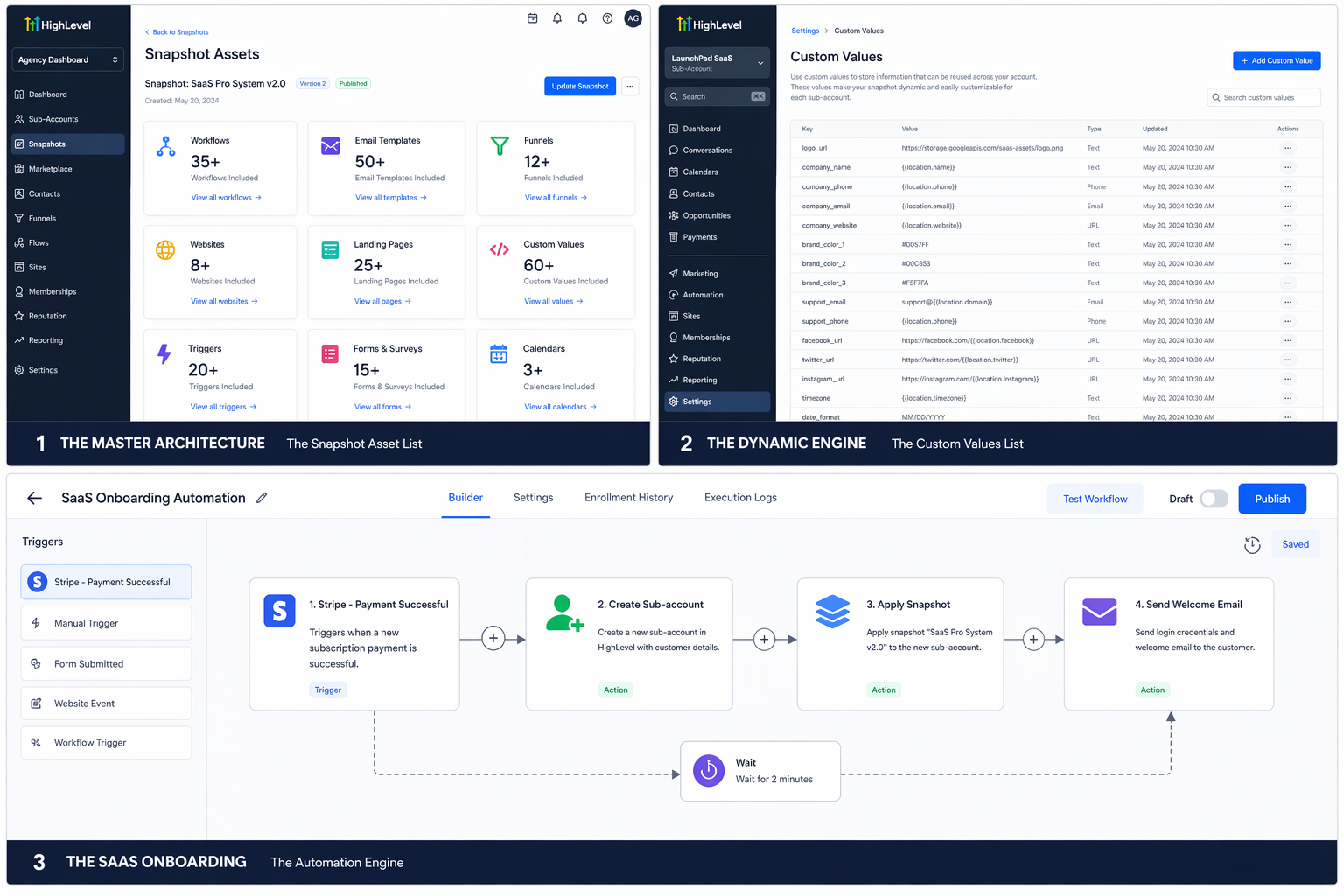This screenshot has width=1344, height=896.
Task: Open workflow version history clock icon
Action: pos(1252,545)
